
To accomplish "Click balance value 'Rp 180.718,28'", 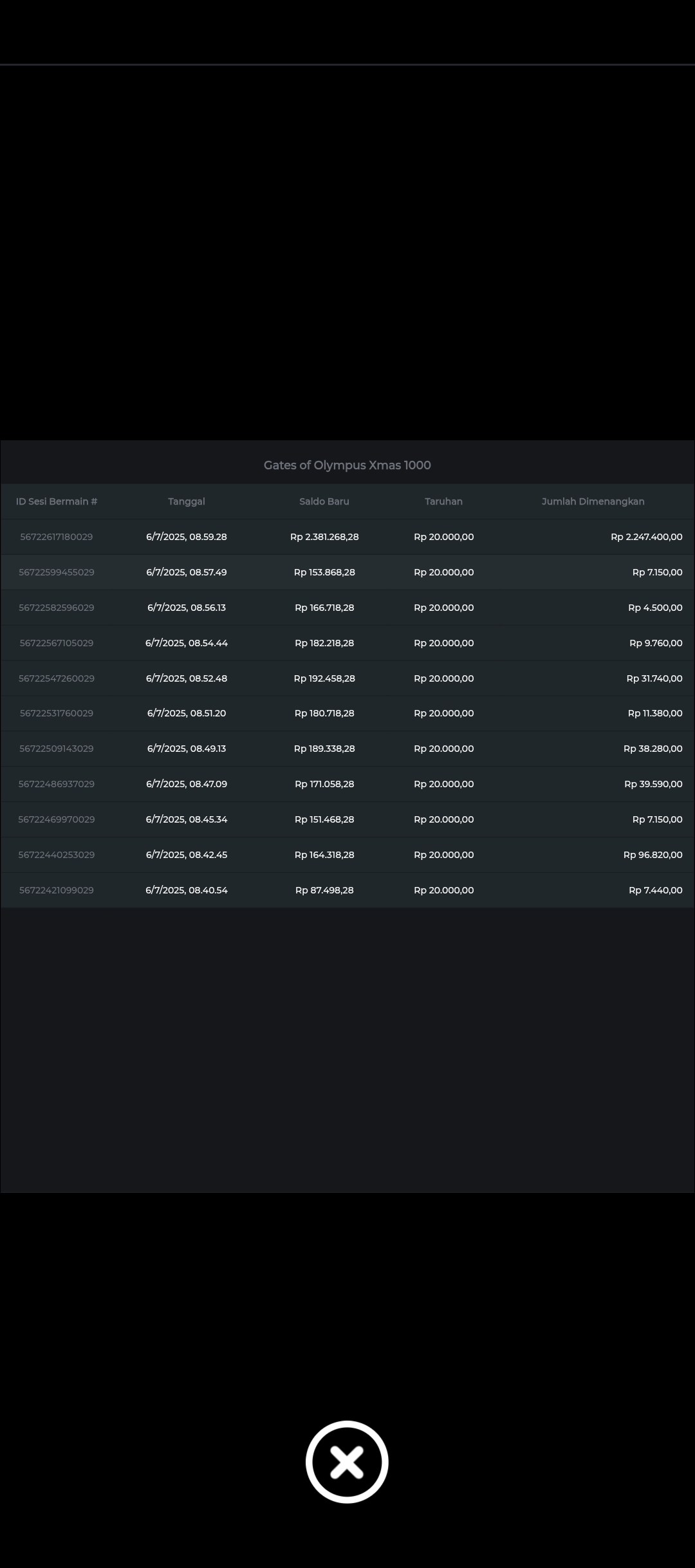I will click(324, 713).
